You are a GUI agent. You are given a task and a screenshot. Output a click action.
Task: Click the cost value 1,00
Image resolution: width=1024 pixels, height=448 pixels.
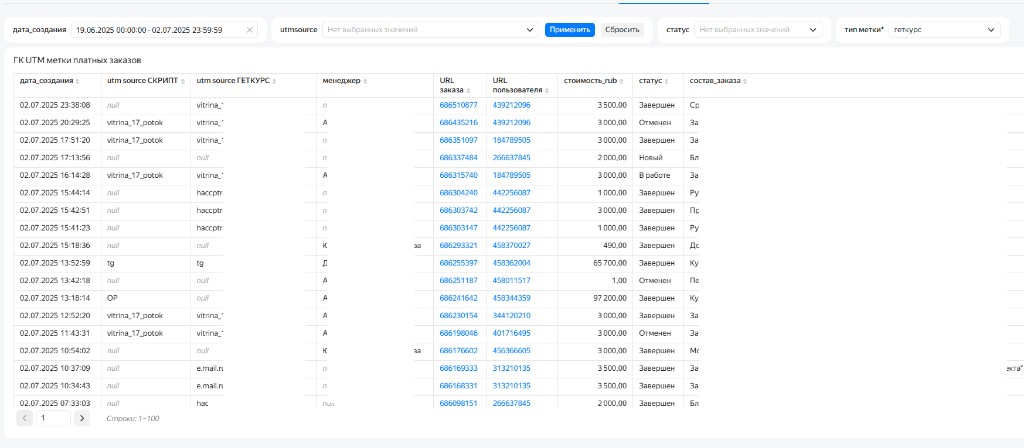(619, 280)
